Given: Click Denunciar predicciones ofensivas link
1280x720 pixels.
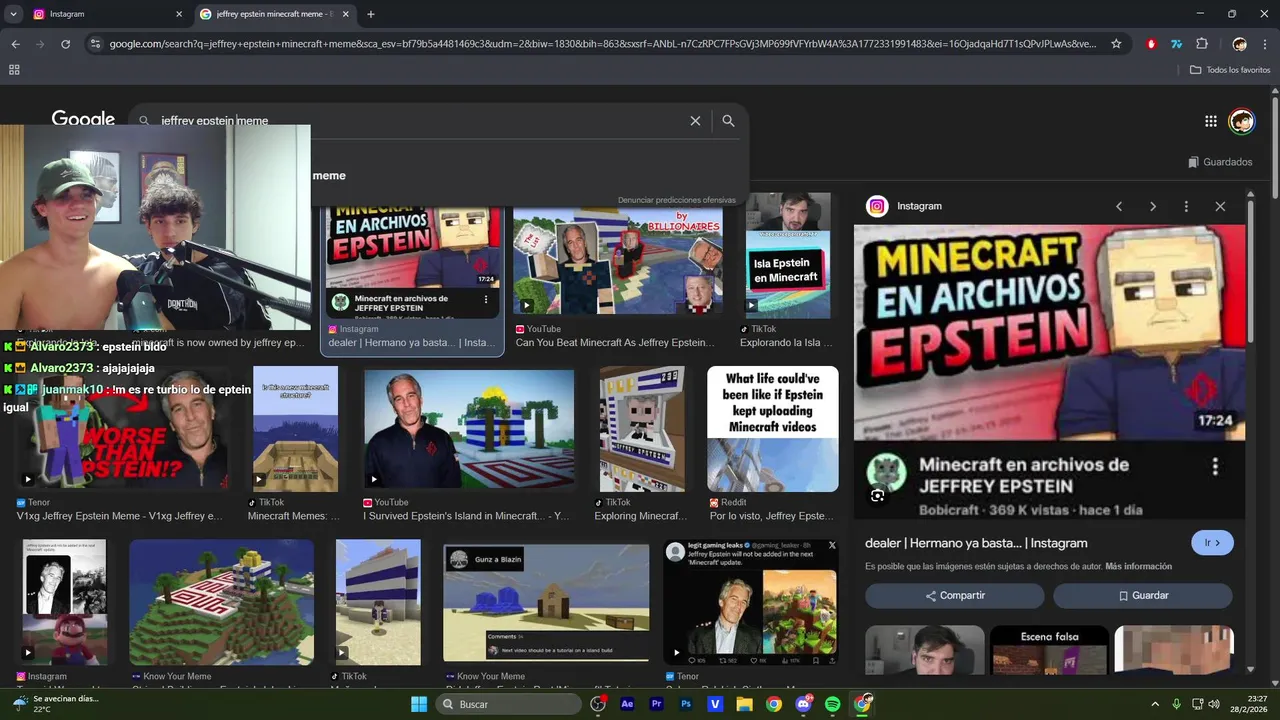Looking at the screenshot, I should point(676,200).
